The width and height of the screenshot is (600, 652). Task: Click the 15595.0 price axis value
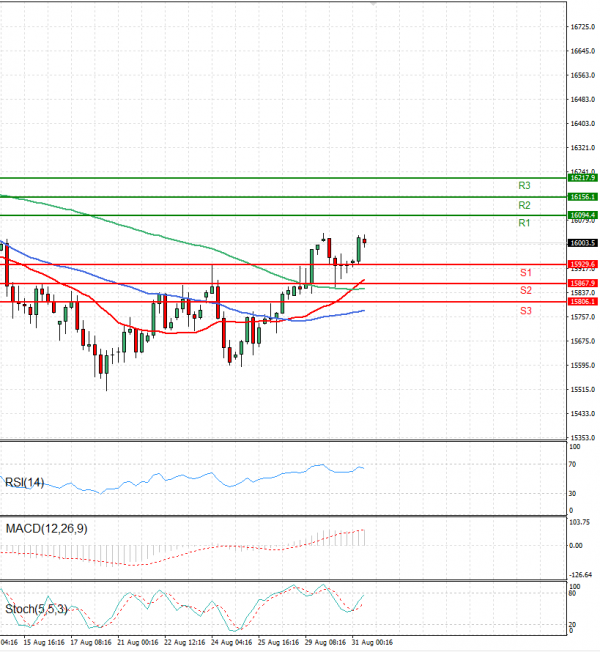[583, 366]
